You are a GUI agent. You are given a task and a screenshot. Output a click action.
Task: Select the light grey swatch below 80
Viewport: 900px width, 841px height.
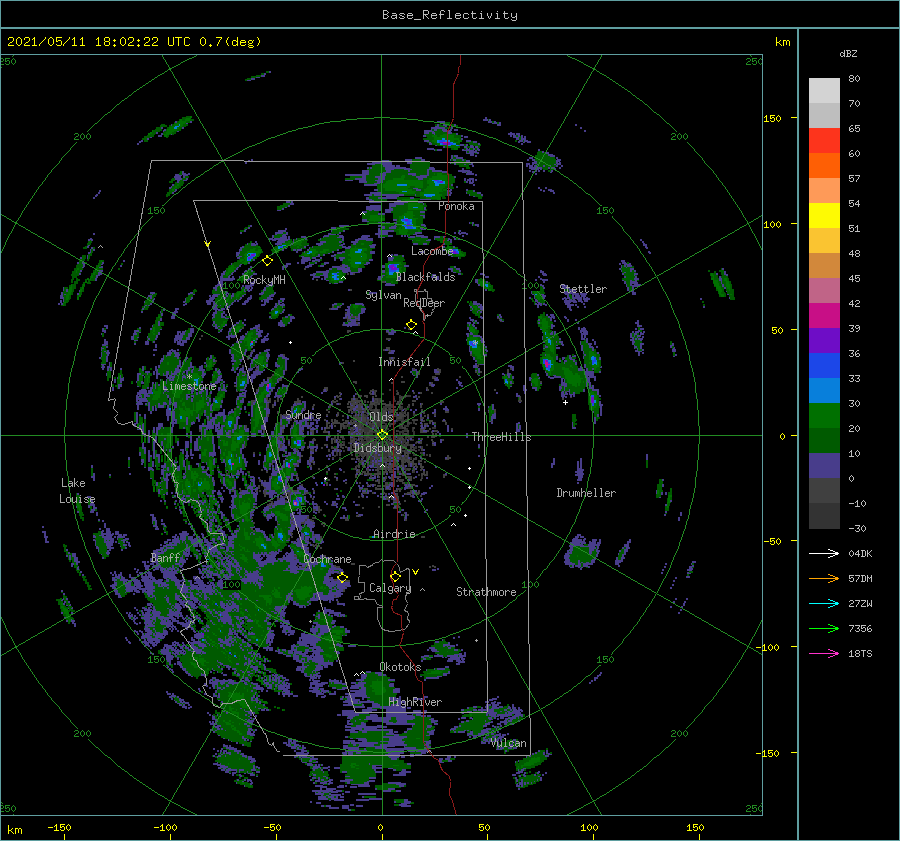pyautogui.click(x=824, y=91)
